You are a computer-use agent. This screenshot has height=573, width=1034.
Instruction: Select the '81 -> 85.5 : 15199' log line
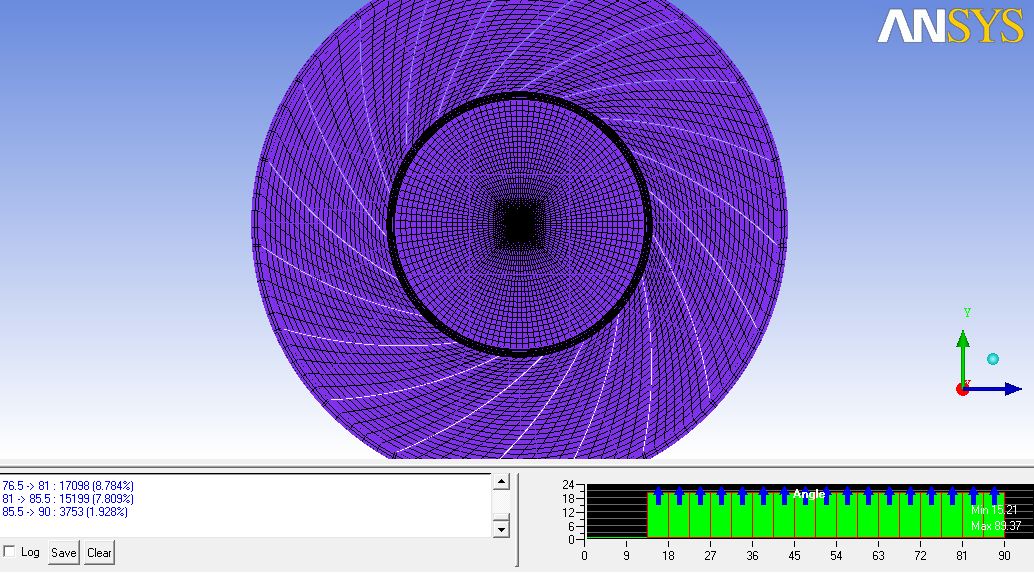[x=68, y=499]
